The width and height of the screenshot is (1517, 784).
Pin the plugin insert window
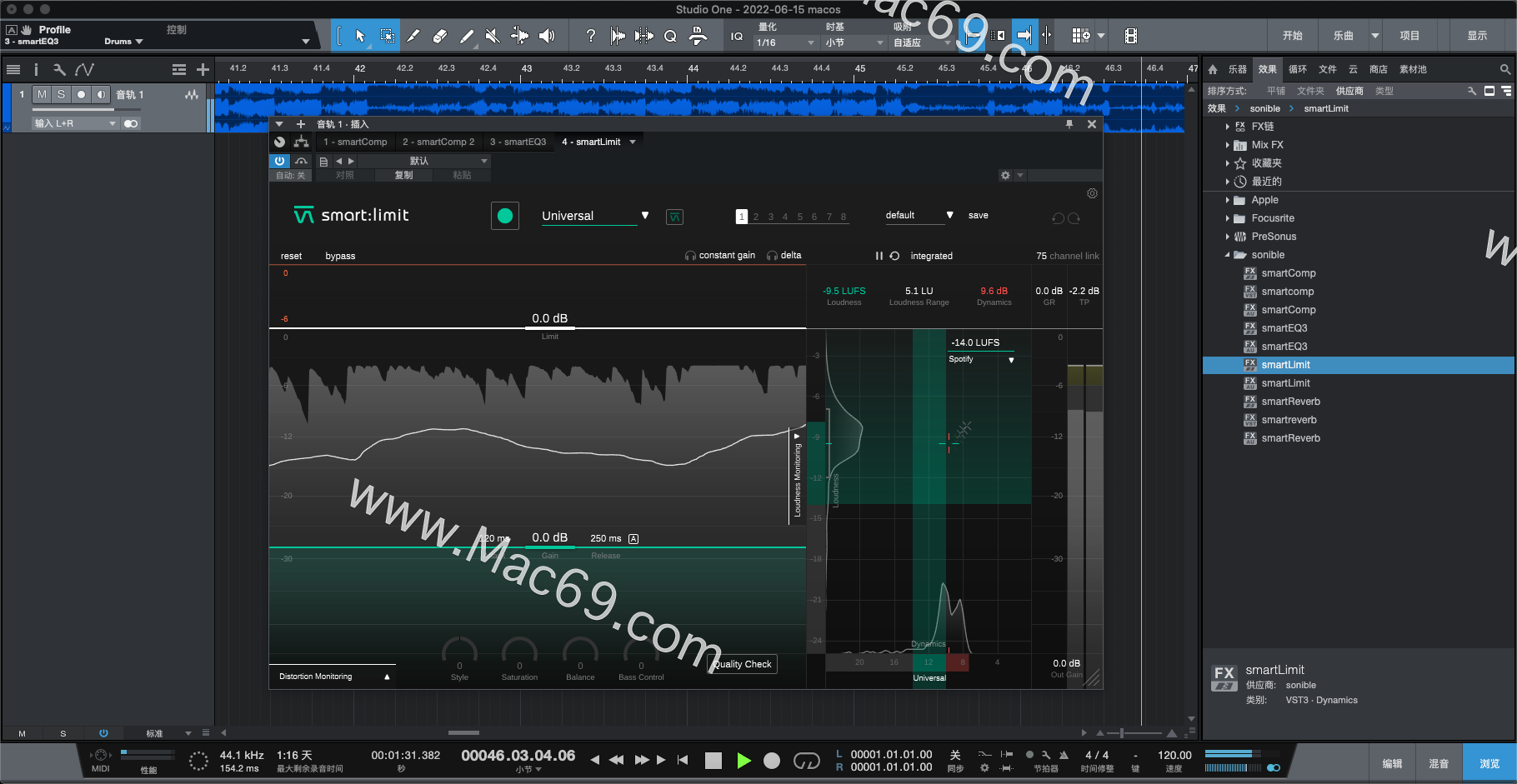coord(1069,124)
